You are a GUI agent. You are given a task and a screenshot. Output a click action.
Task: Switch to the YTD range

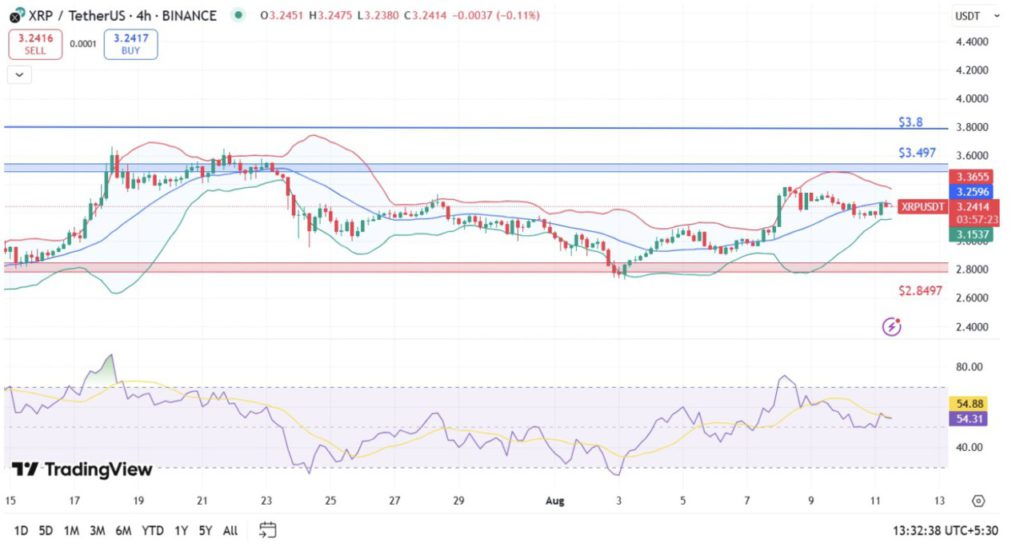click(153, 529)
